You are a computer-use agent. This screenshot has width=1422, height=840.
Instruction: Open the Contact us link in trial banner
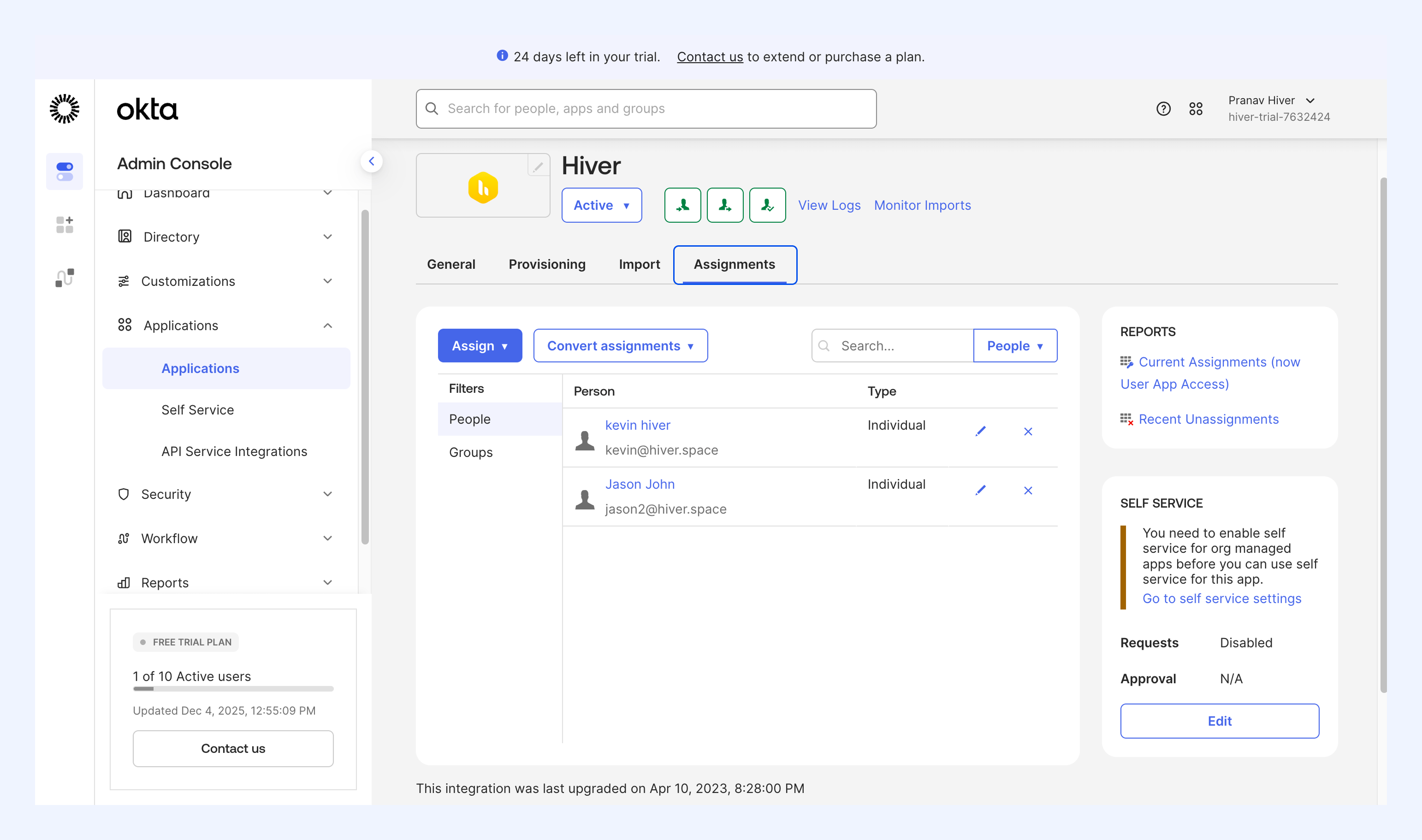tap(710, 57)
